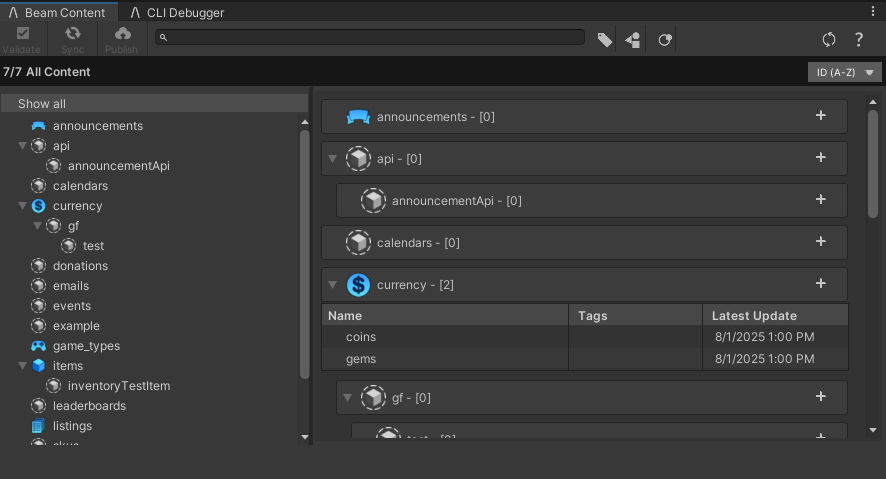Open the ID (A-Z) sort dropdown
This screenshot has height=479, width=886.
(x=844, y=72)
